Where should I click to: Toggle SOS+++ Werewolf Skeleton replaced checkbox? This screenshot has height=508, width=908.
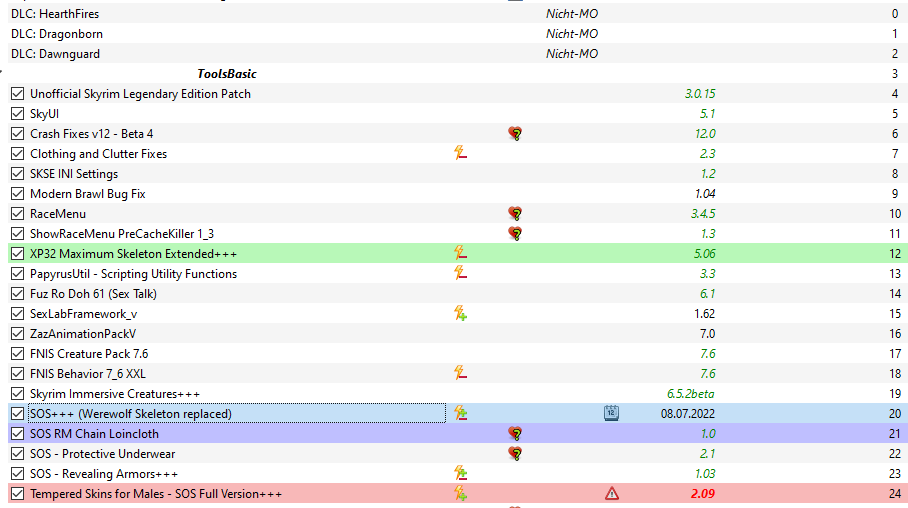[x=17, y=414]
